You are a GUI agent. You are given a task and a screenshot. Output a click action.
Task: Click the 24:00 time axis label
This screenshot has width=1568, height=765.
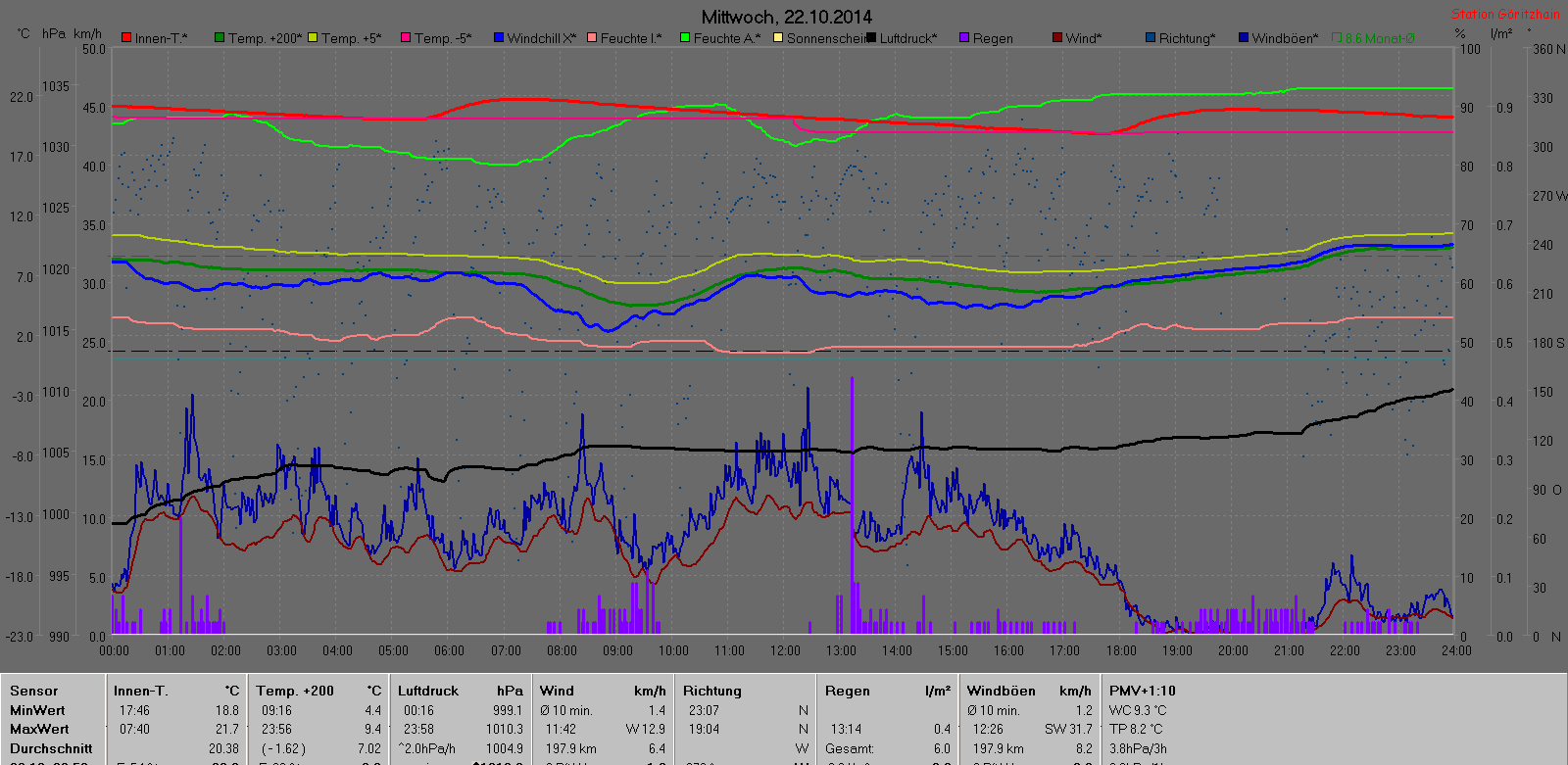tap(1456, 650)
